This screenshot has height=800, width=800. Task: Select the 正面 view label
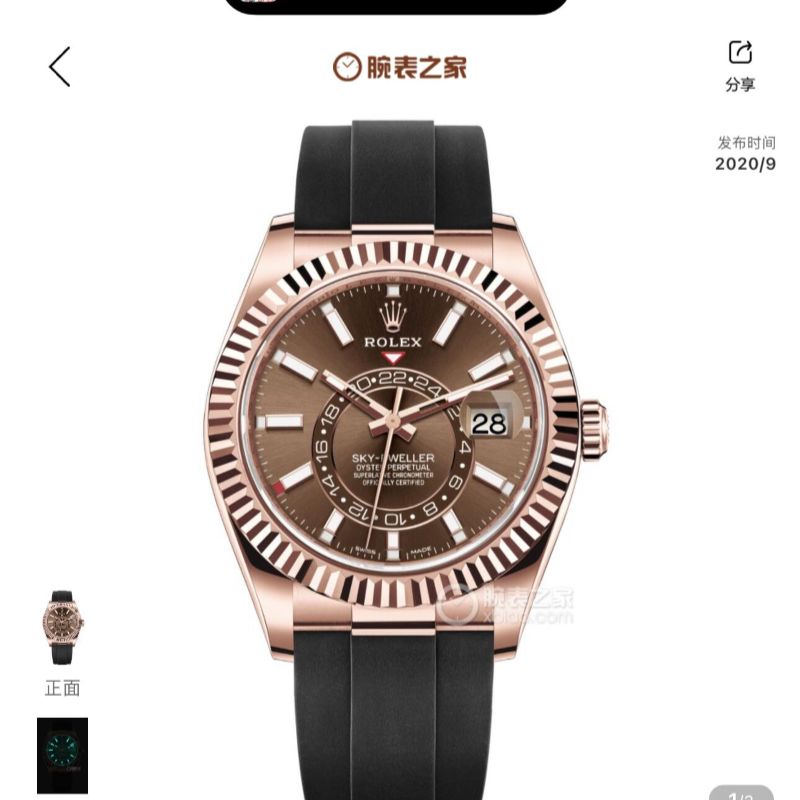(x=62, y=688)
